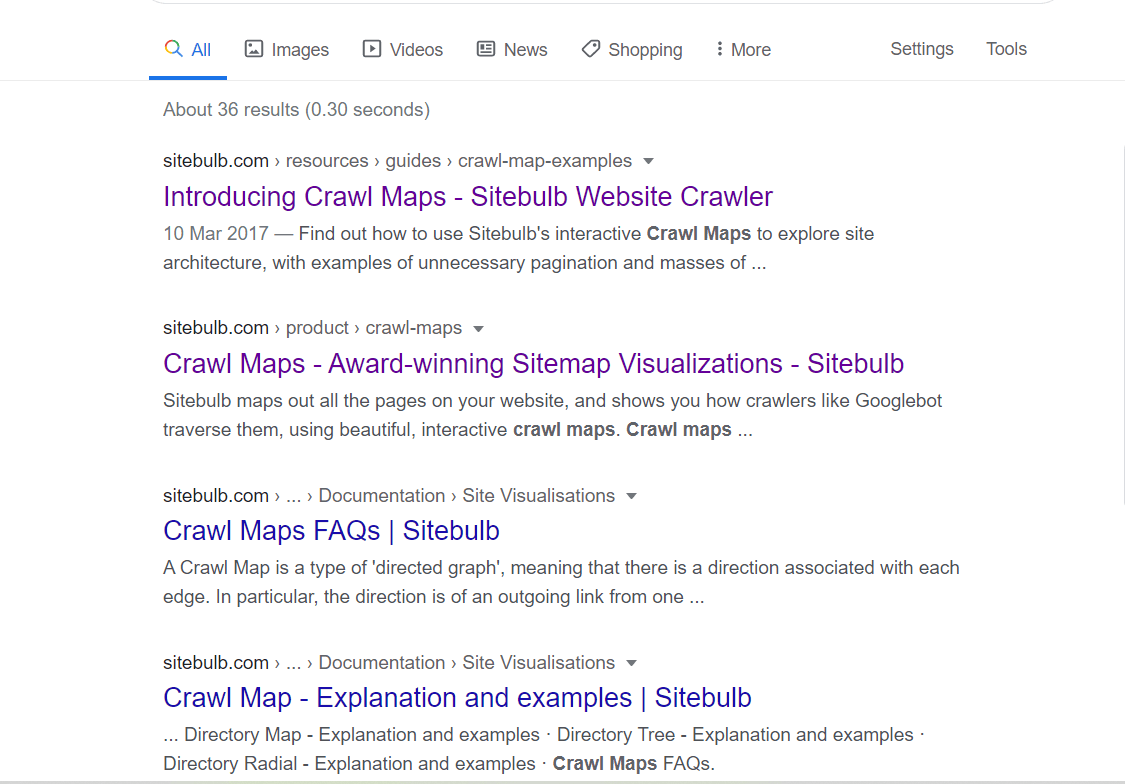
Task: Click the magnifier icon on All tab
Action: tap(173, 48)
